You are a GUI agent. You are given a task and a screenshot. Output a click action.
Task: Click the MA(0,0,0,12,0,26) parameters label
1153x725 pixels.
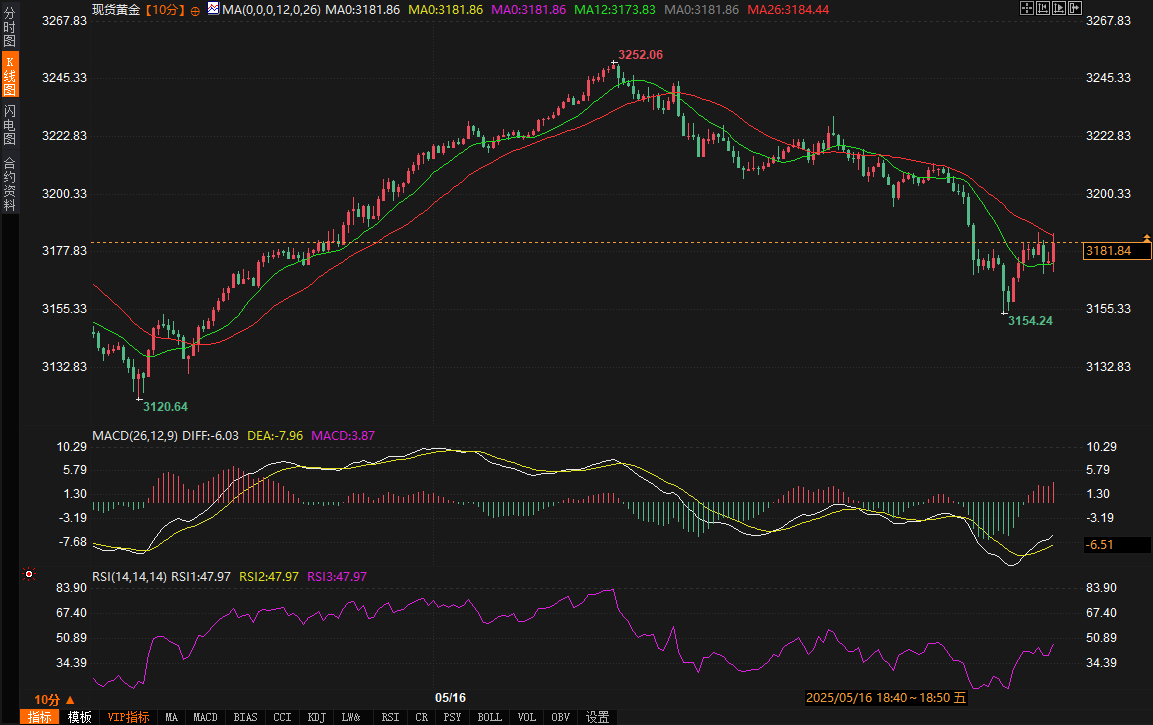point(271,10)
